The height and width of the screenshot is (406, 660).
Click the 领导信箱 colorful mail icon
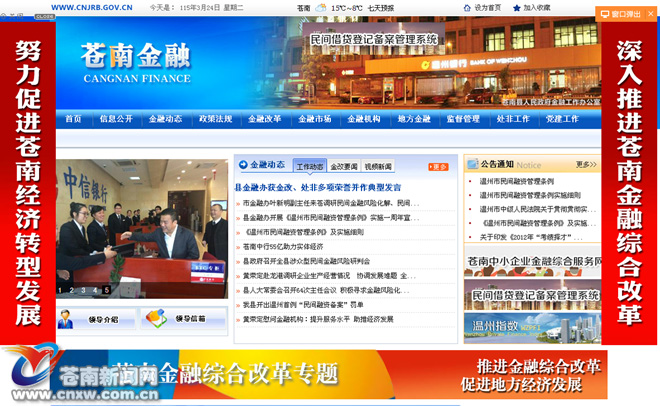[156, 318]
